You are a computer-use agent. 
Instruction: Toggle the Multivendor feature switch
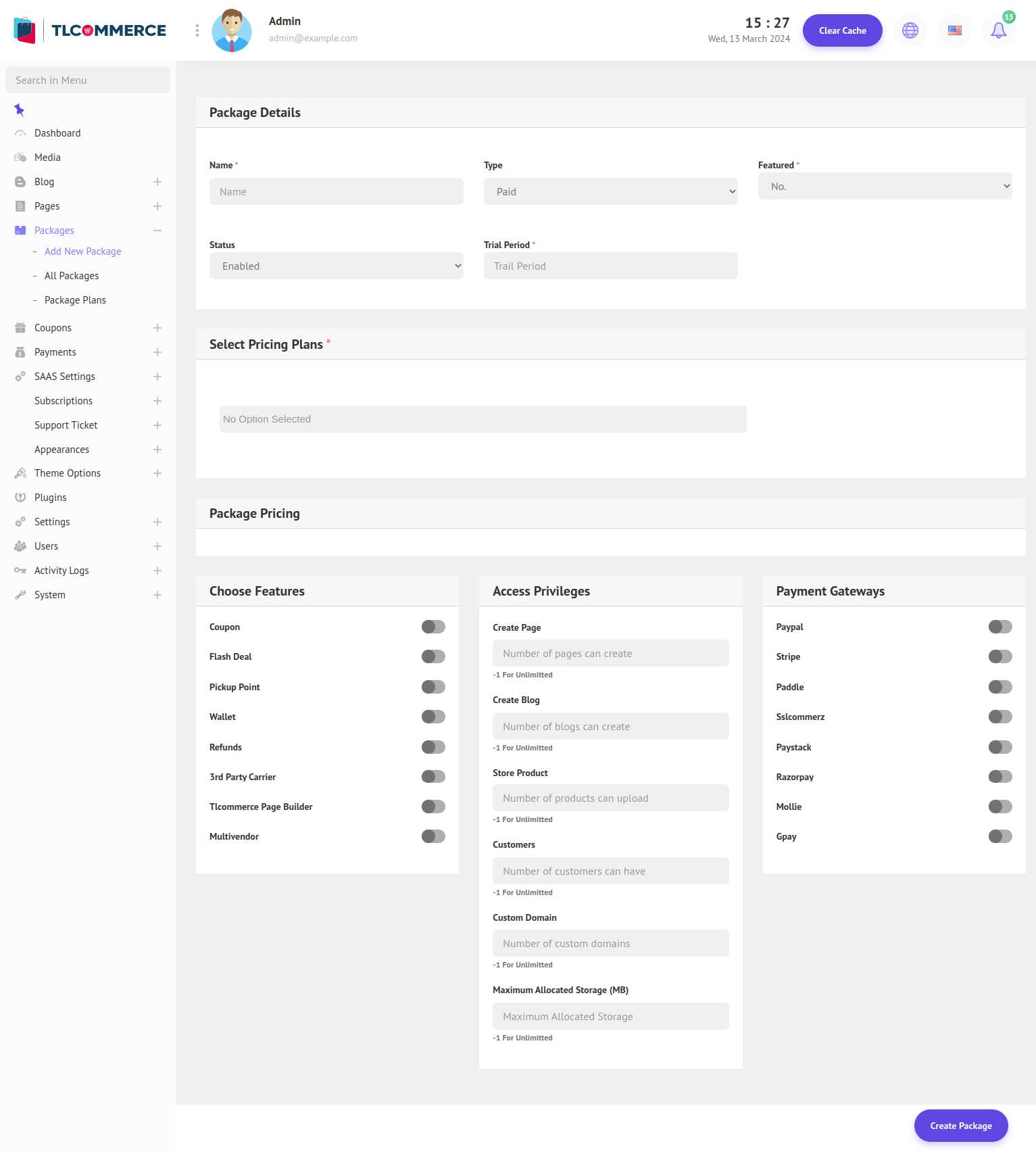(x=433, y=836)
